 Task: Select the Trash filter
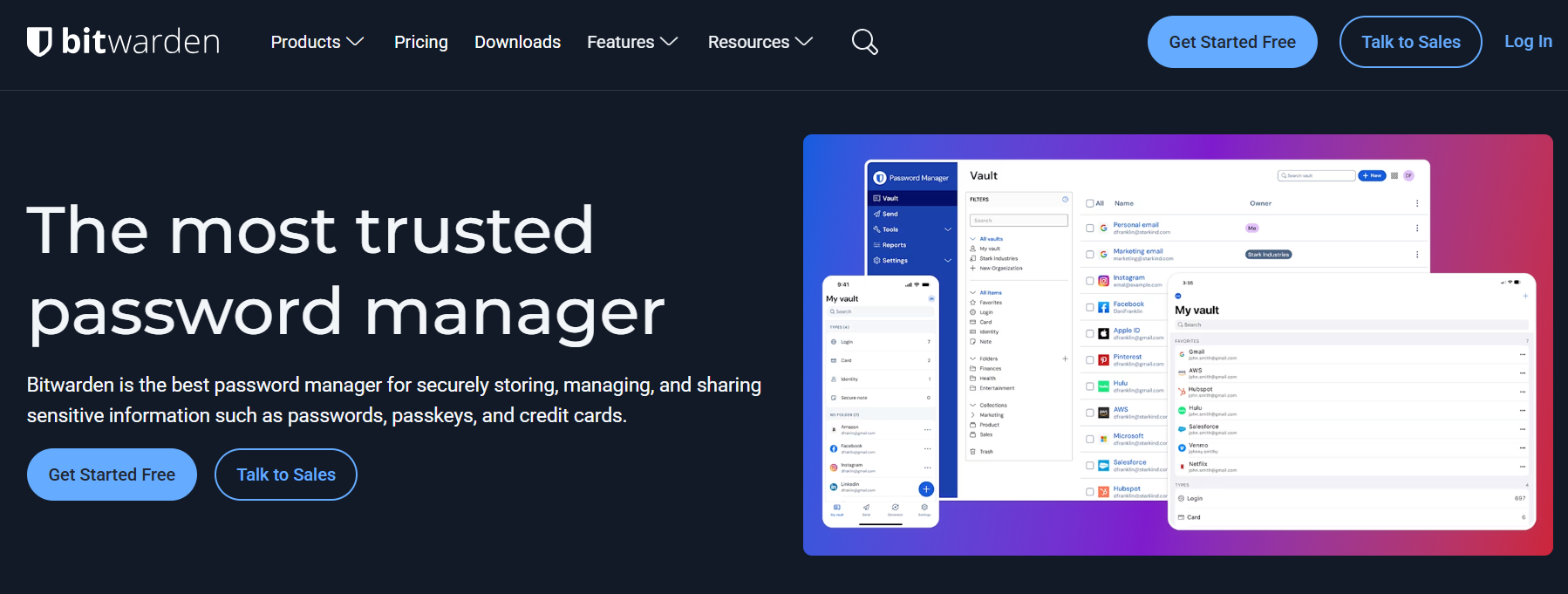pos(982,452)
